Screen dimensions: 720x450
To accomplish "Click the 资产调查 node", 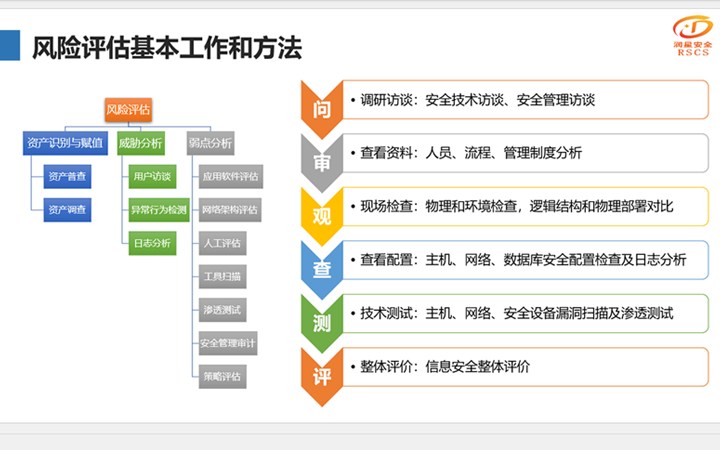I will click(x=68, y=210).
